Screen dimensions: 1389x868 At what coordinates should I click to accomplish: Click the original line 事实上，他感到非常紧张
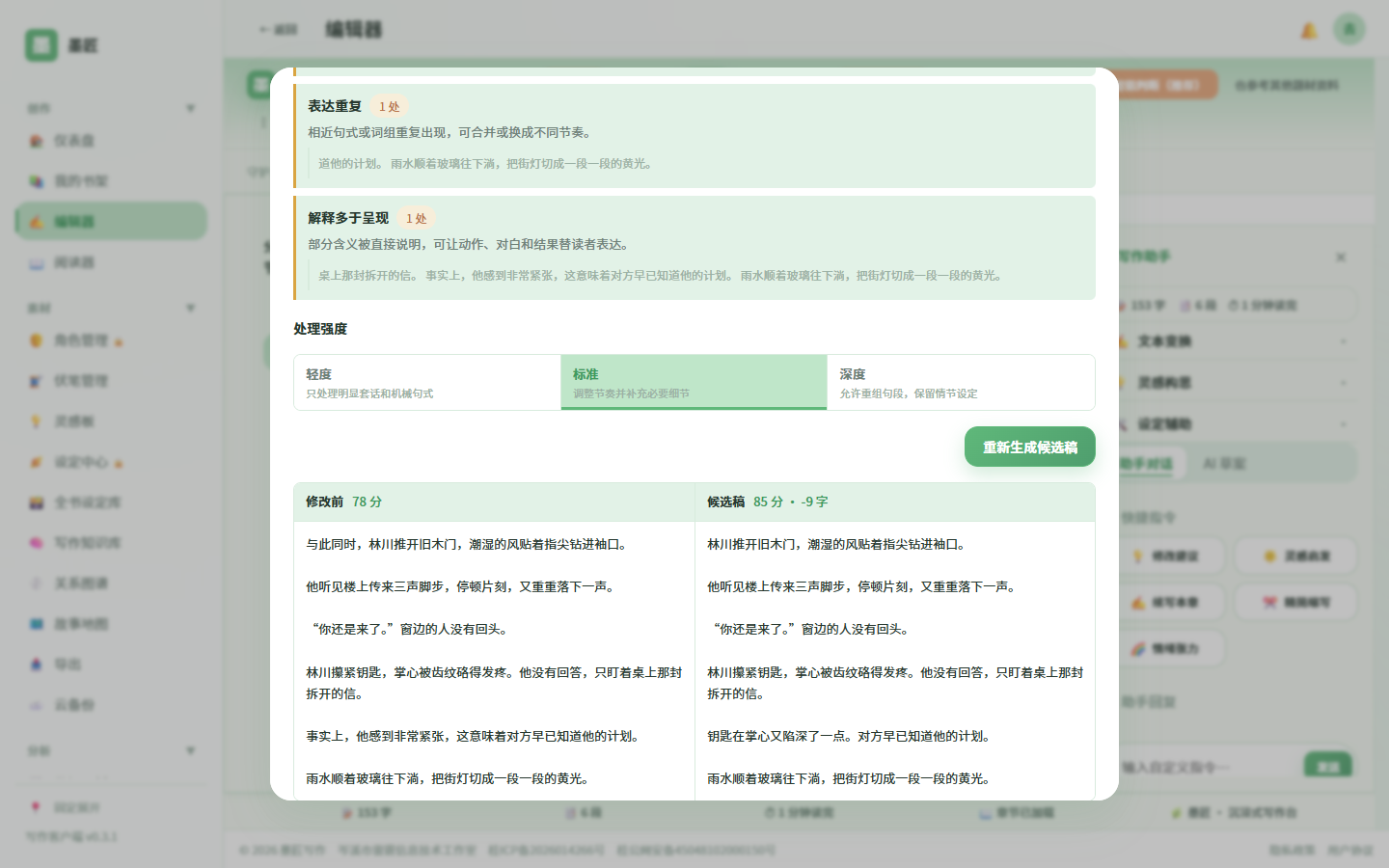point(475,736)
